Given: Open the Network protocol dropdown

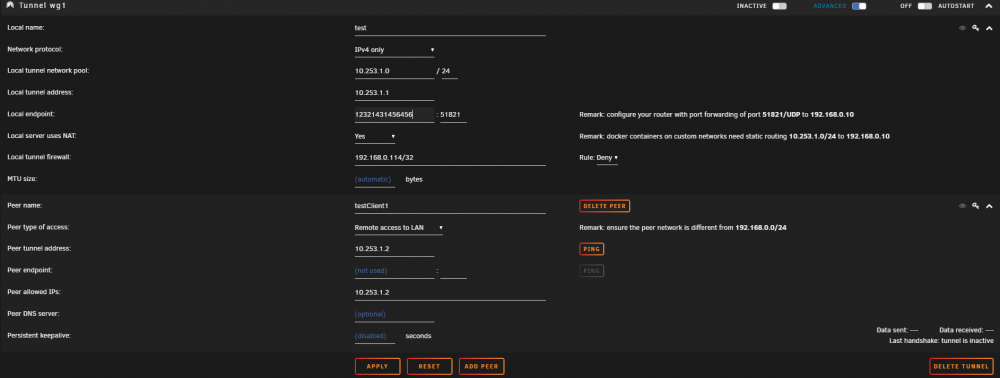Looking at the screenshot, I should pos(394,50).
